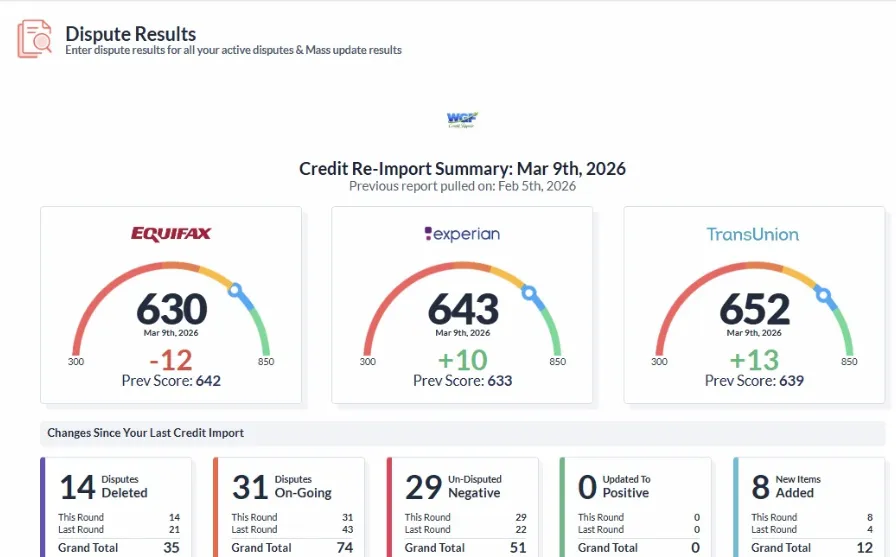
Task: Click 'Previous report pulled on: Feb 5th, 2026'
Action: tap(462, 186)
